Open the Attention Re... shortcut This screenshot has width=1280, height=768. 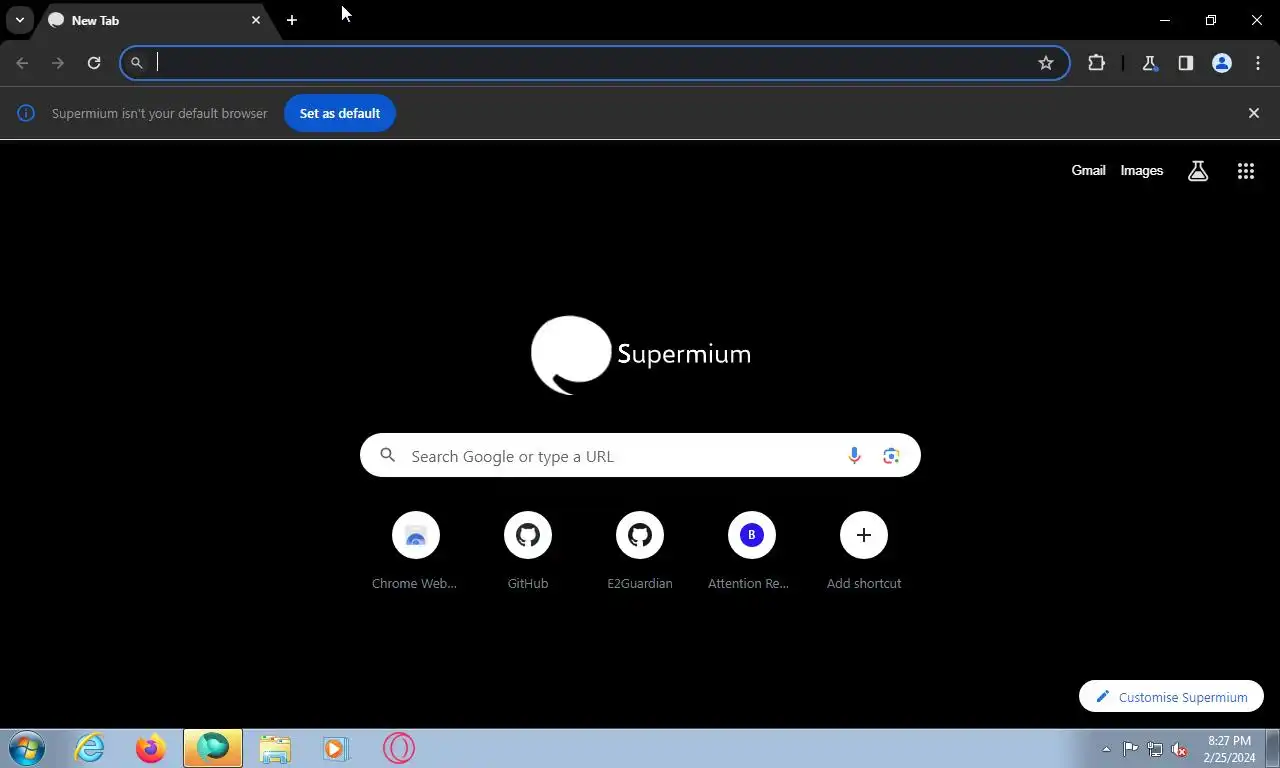(752, 551)
